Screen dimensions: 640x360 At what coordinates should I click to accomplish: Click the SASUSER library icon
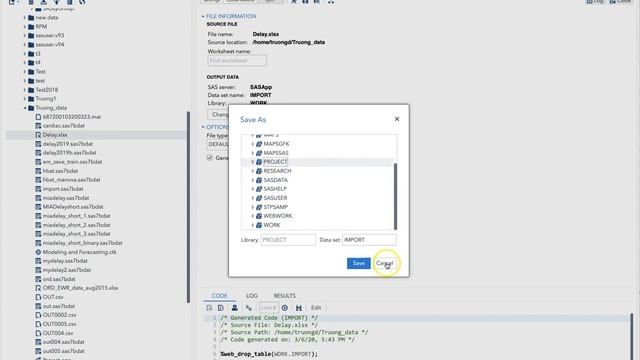pyautogui.click(x=259, y=198)
